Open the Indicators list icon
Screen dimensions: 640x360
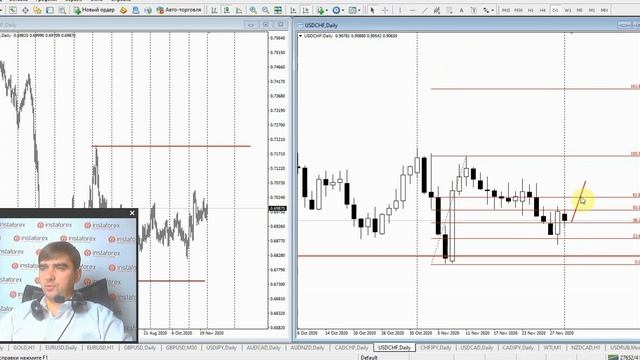[320, 10]
